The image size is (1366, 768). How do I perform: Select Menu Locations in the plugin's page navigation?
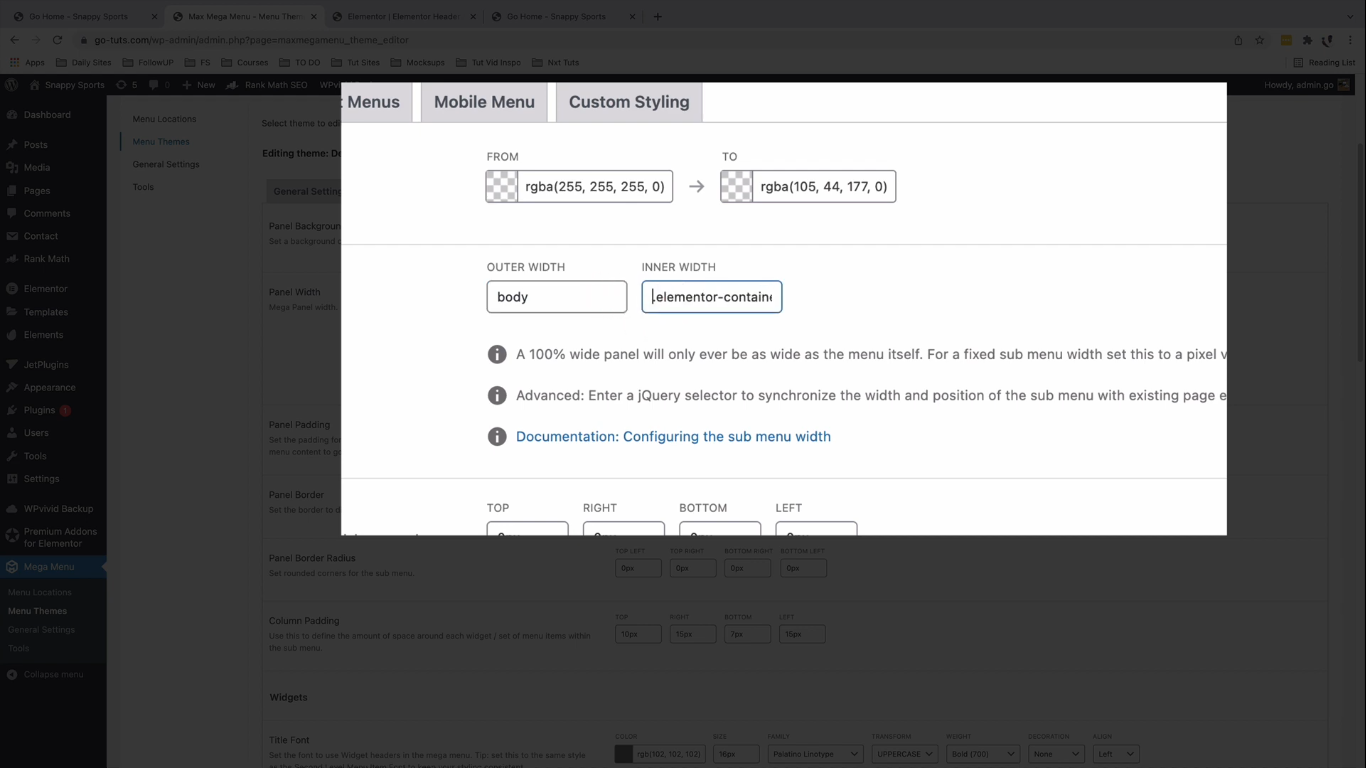[164, 119]
